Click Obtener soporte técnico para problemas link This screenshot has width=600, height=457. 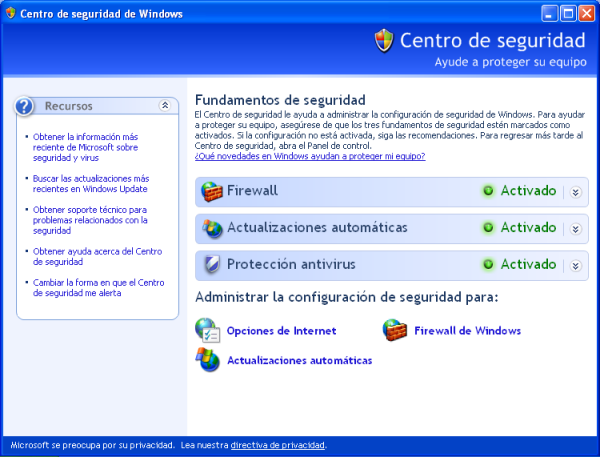[x=84, y=220]
